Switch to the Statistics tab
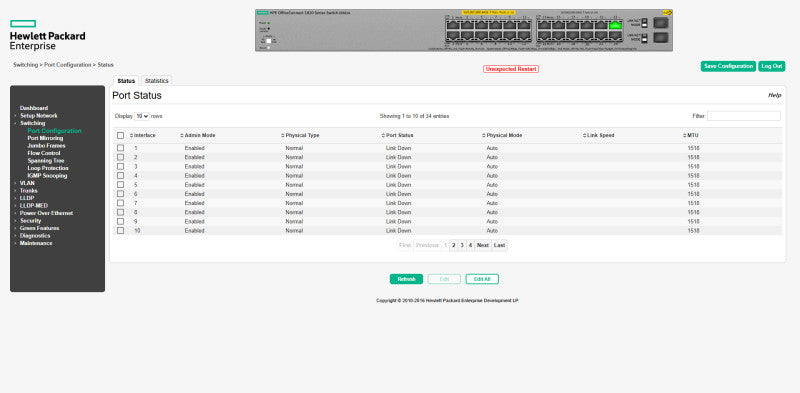Viewport: 800px width, 393px height. pos(157,81)
